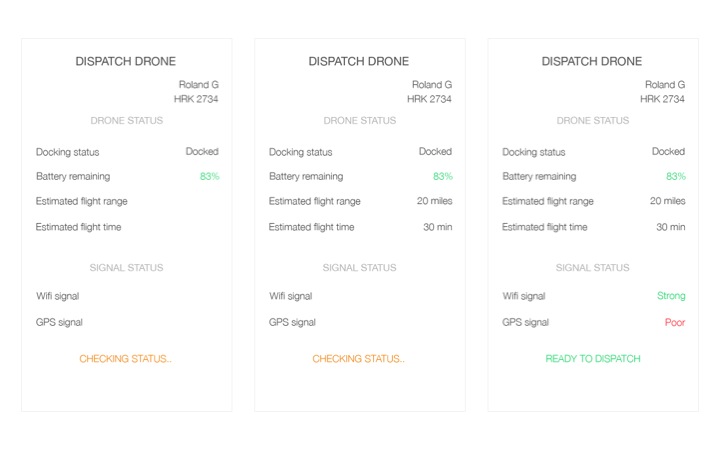The height and width of the screenshot is (450, 720).
Task: Select CHECKING STATUS in card without flight range
Action: (125, 359)
